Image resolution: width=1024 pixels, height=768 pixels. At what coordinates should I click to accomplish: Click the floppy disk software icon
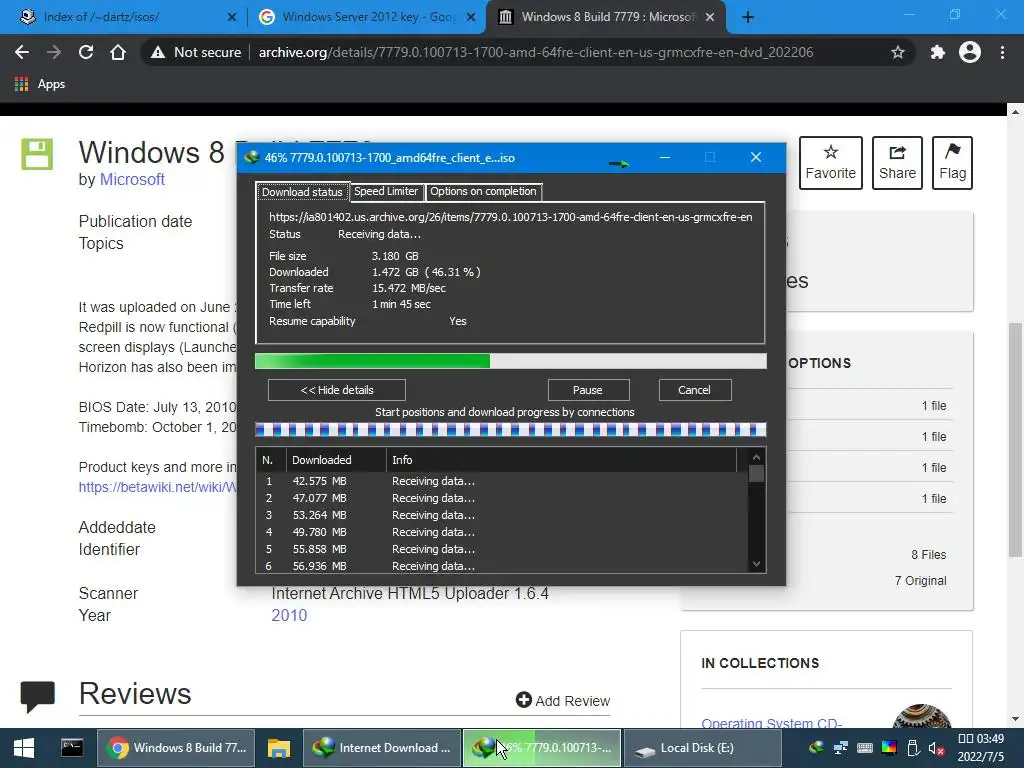tap(37, 154)
